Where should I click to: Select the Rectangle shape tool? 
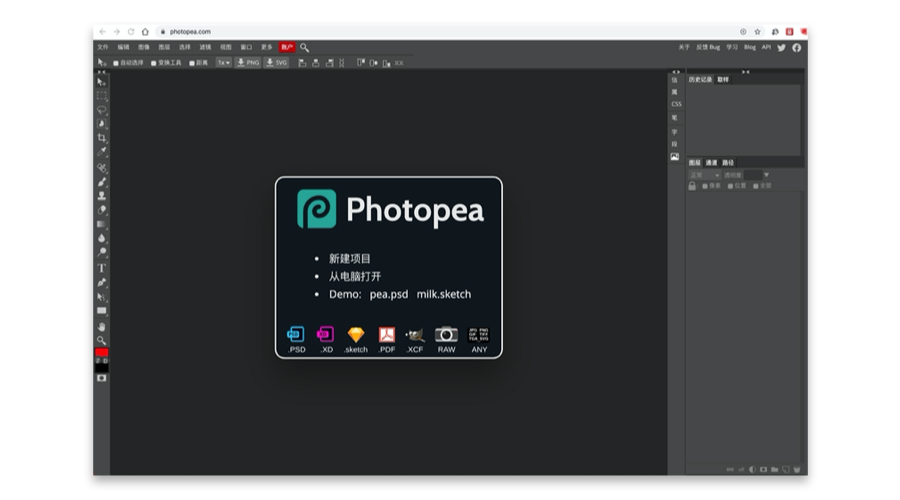(x=102, y=311)
